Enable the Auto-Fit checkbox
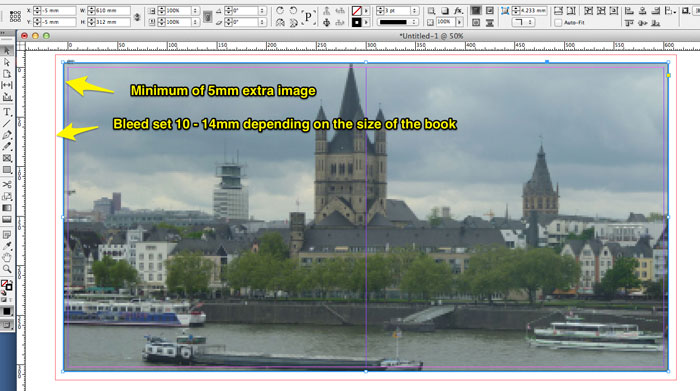This screenshot has width=700, height=391. (x=558, y=22)
